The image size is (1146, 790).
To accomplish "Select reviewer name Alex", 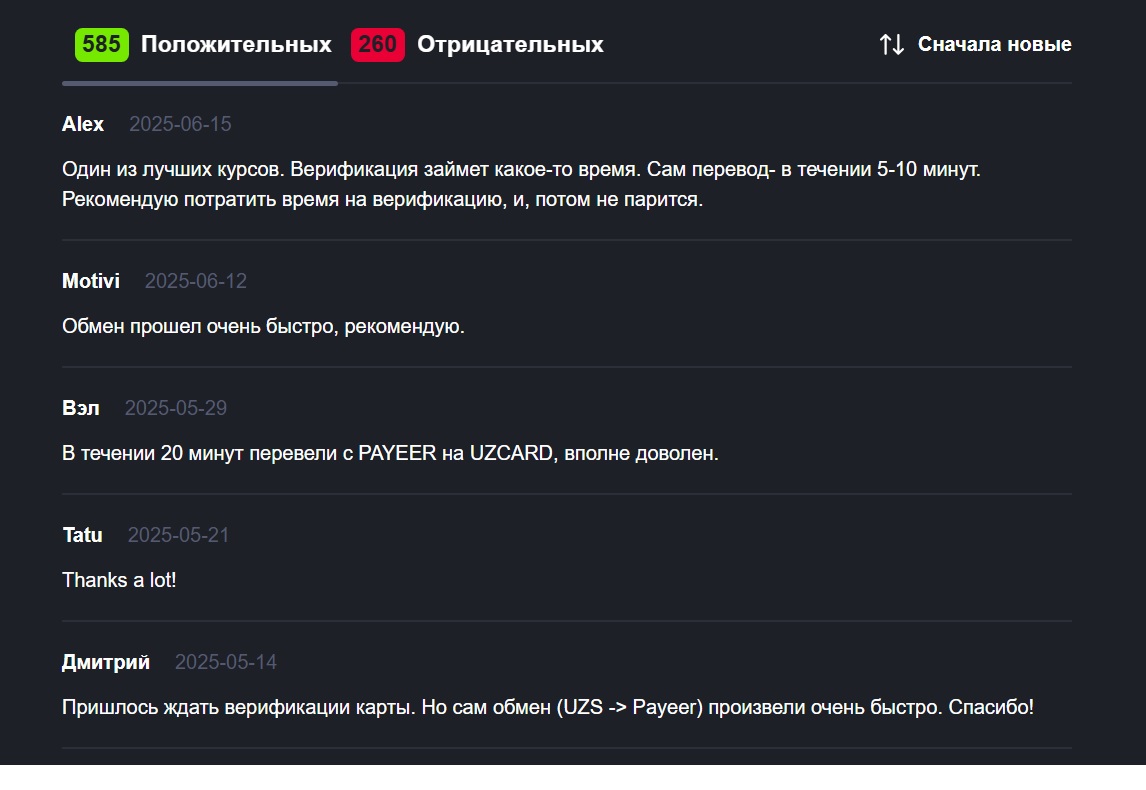I will [x=83, y=124].
